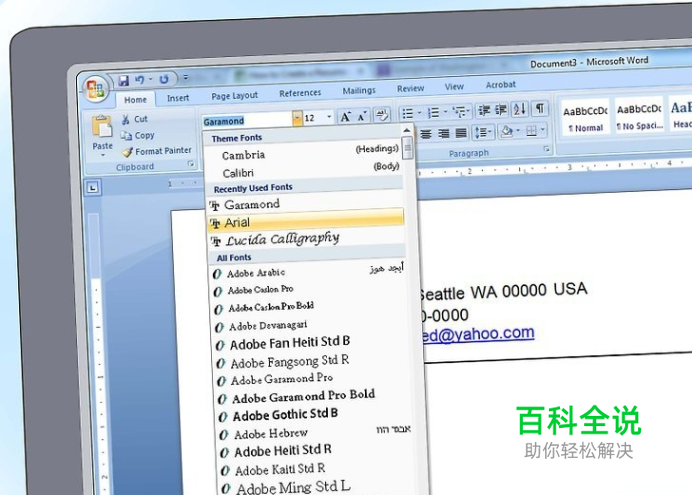This screenshot has height=495, width=692.
Task: Open the Insert tab
Action: [178, 98]
